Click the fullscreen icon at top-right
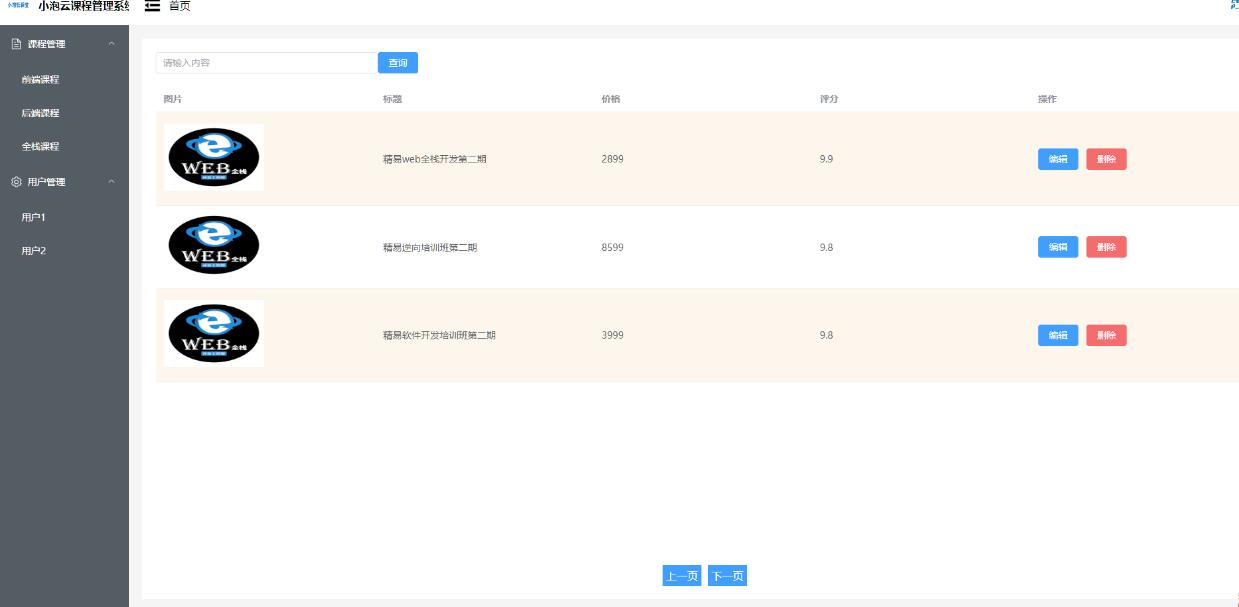Image resolution: width=1239 pixels, height=607 pixels. tap(1233, 5)
